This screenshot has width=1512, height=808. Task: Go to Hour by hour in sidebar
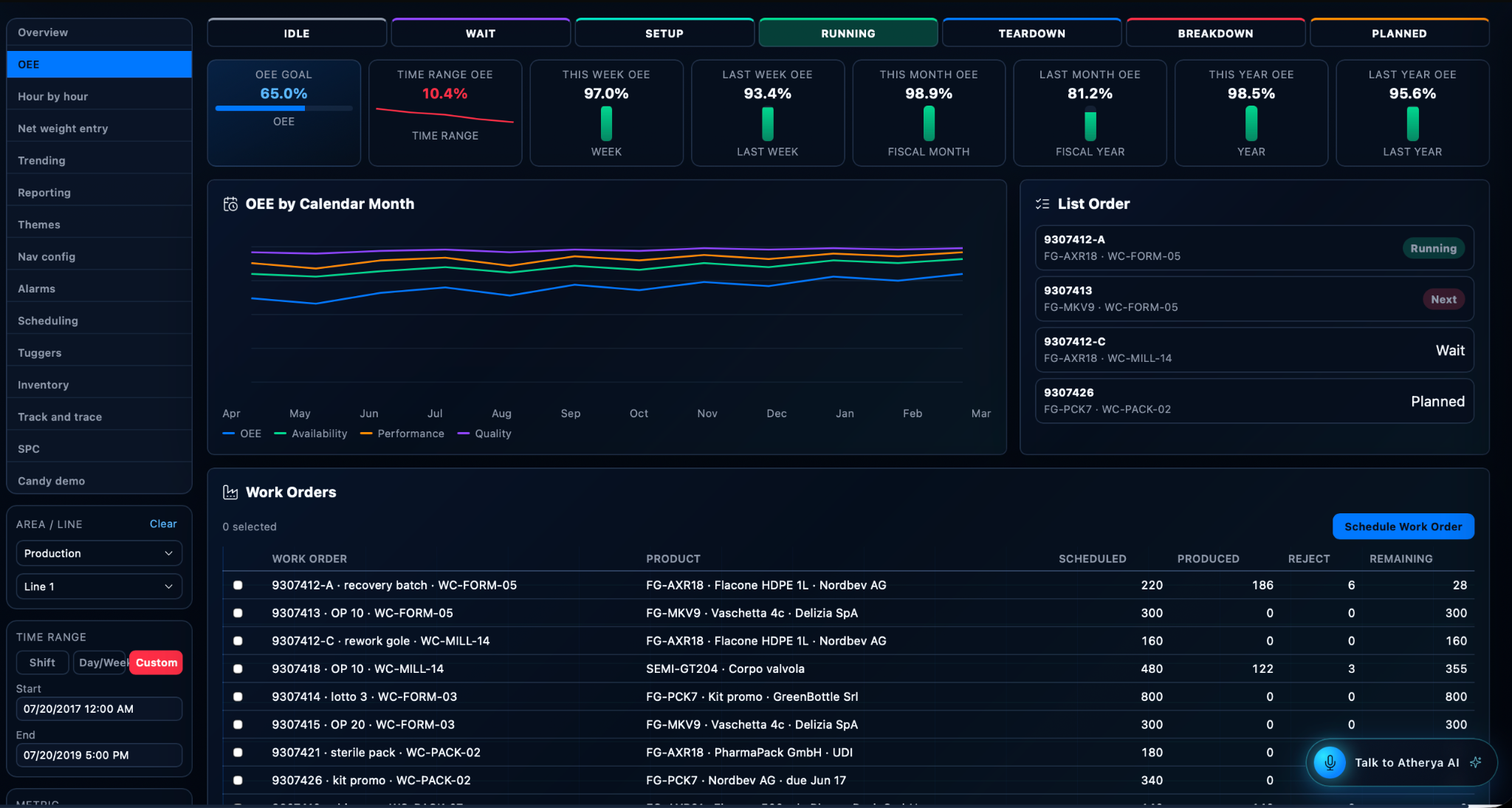pyautogui.click(x=99, y=96)
